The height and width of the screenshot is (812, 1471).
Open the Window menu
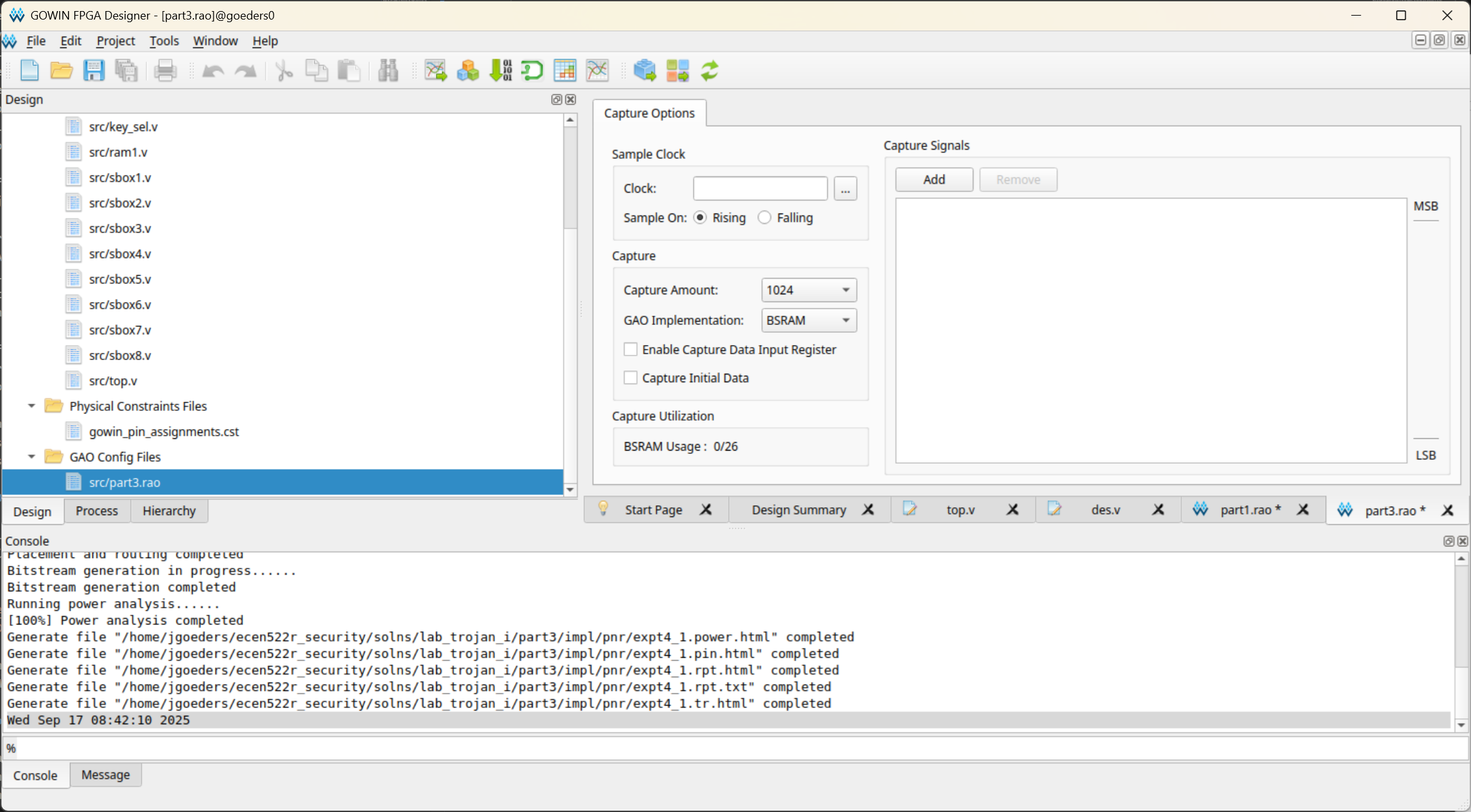[x=215, y=40]
